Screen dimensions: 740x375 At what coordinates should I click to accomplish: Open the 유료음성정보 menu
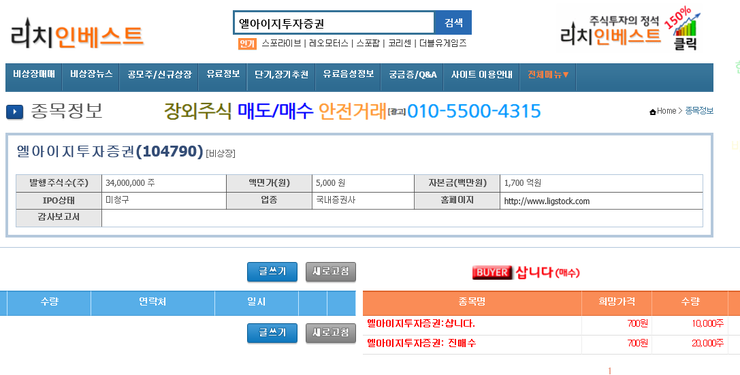pos(348,75)
